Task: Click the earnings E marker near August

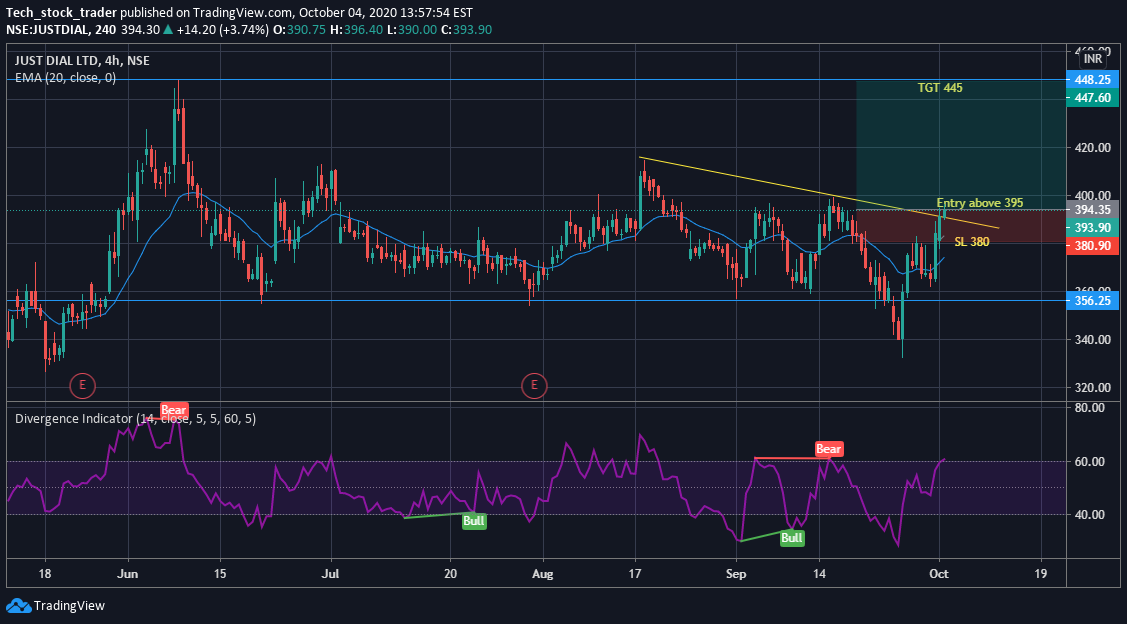Action: (x=534, y=386)
